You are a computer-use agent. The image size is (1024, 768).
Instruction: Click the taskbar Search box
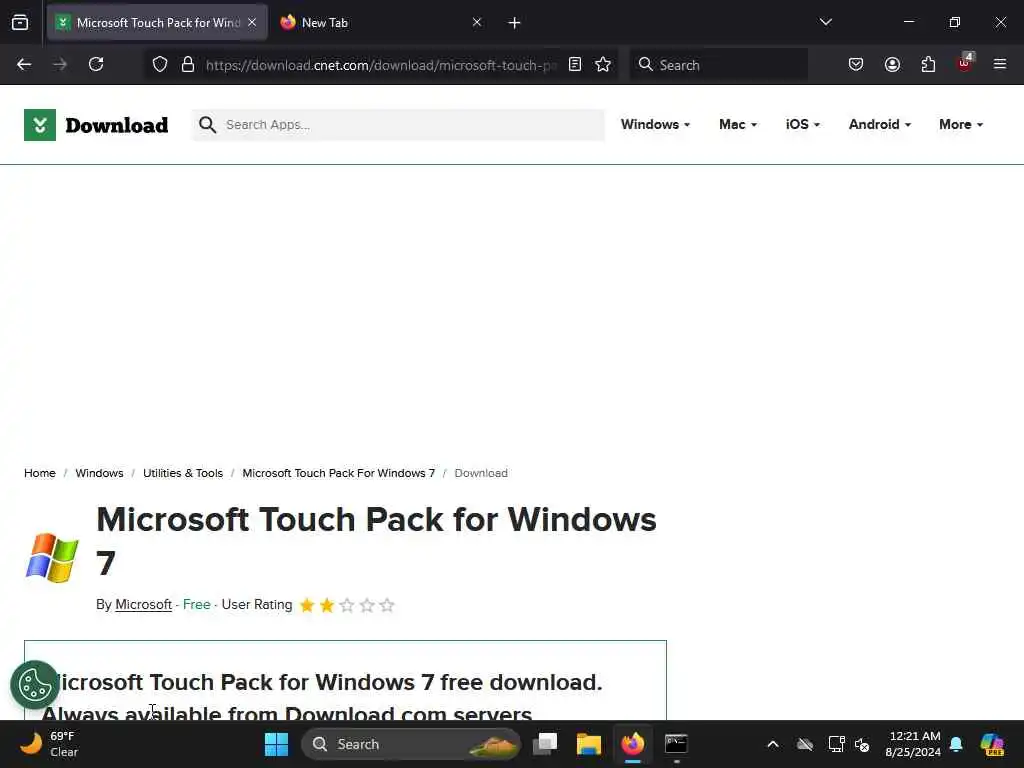point(410,744)
